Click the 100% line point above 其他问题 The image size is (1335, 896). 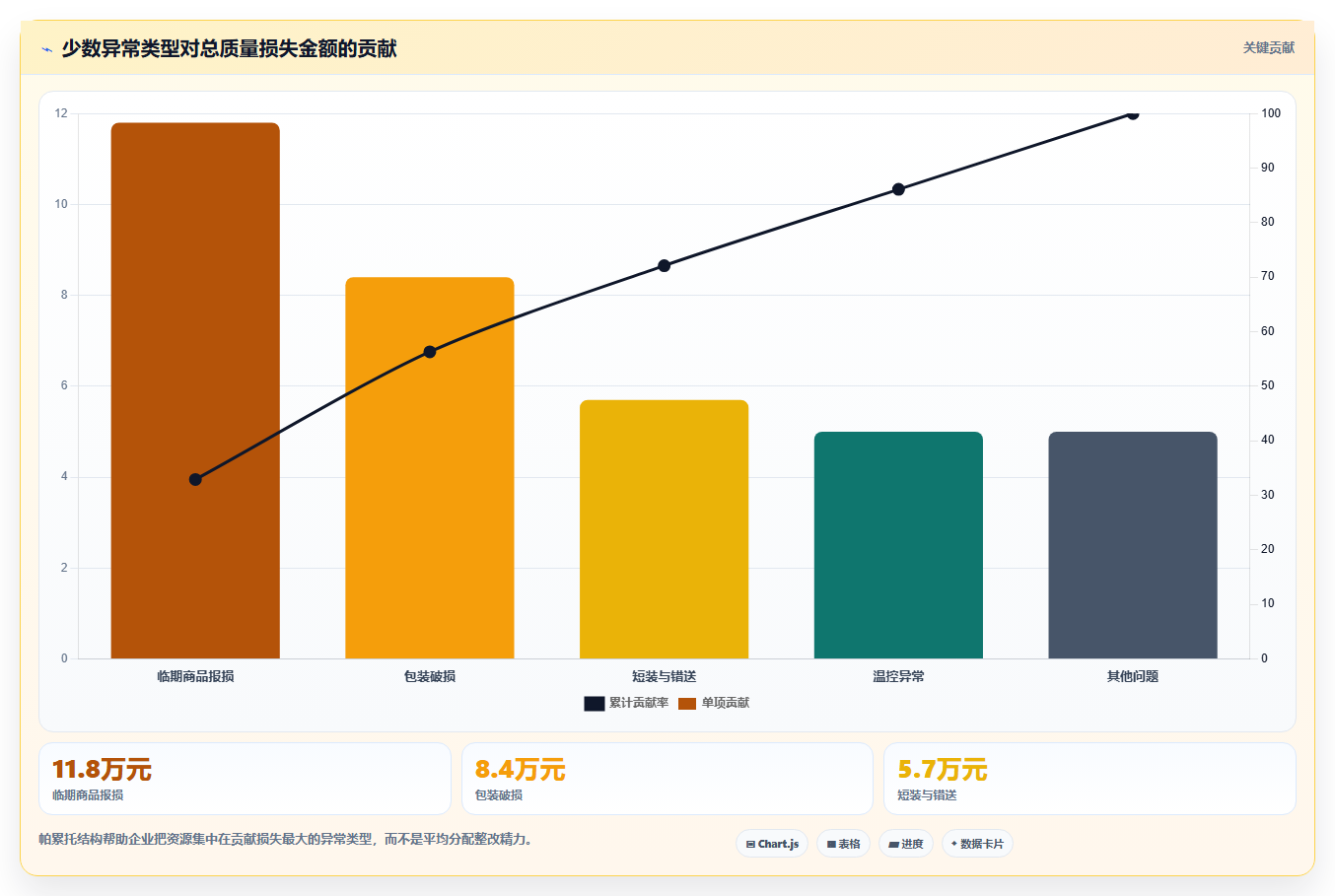point(1133,113)
